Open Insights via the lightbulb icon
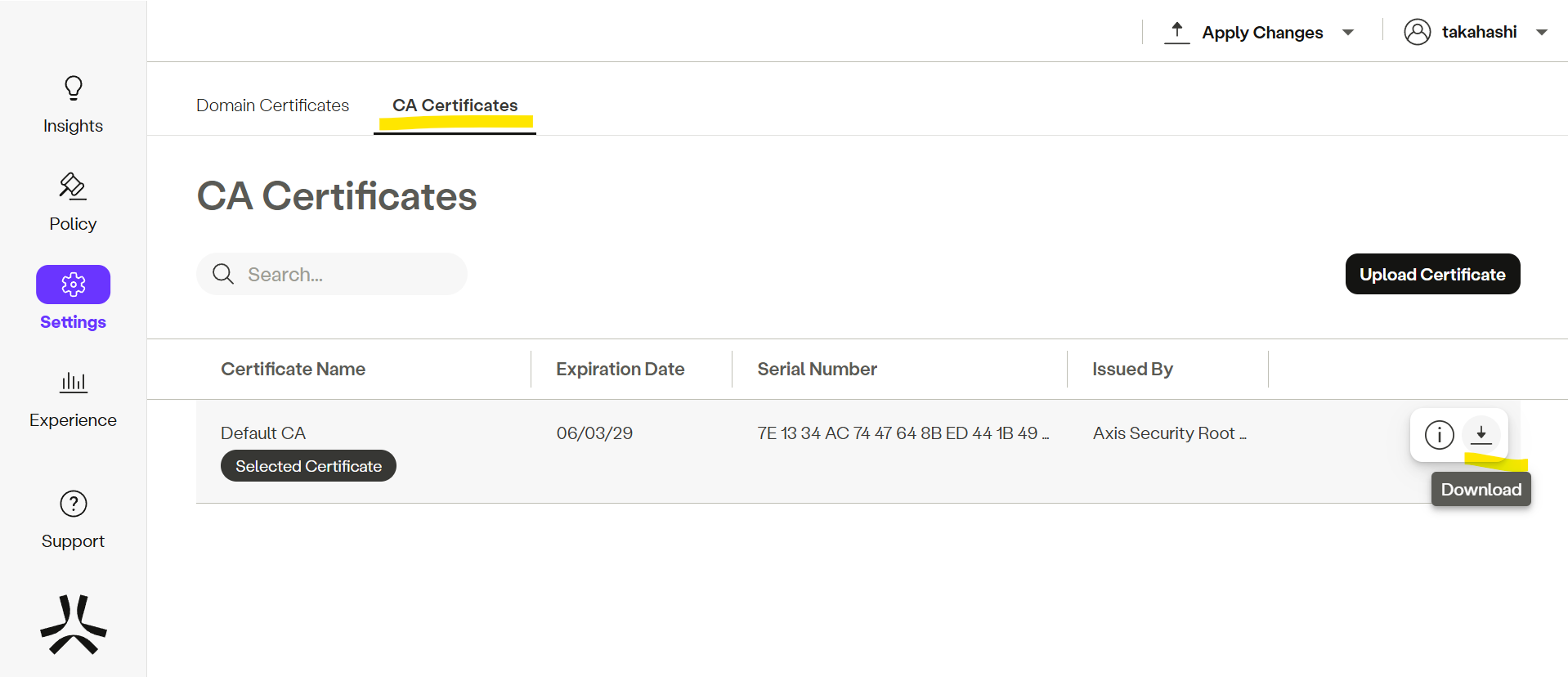This screenshot has height=677, width=1568. 73,88
